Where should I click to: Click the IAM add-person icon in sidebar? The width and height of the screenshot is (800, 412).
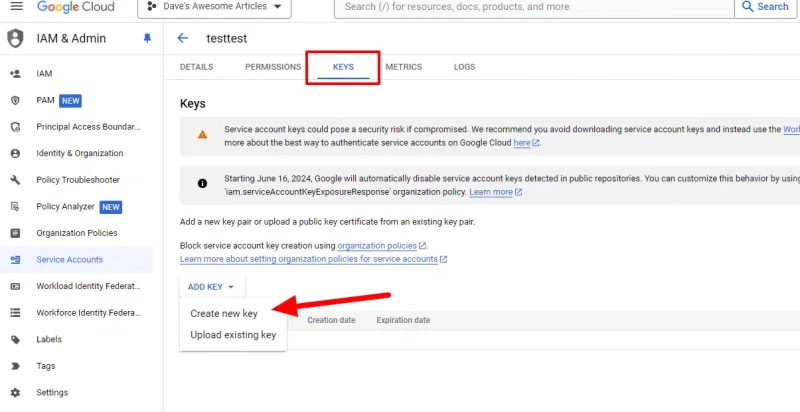pyautogui.click(x=15, y=74)
